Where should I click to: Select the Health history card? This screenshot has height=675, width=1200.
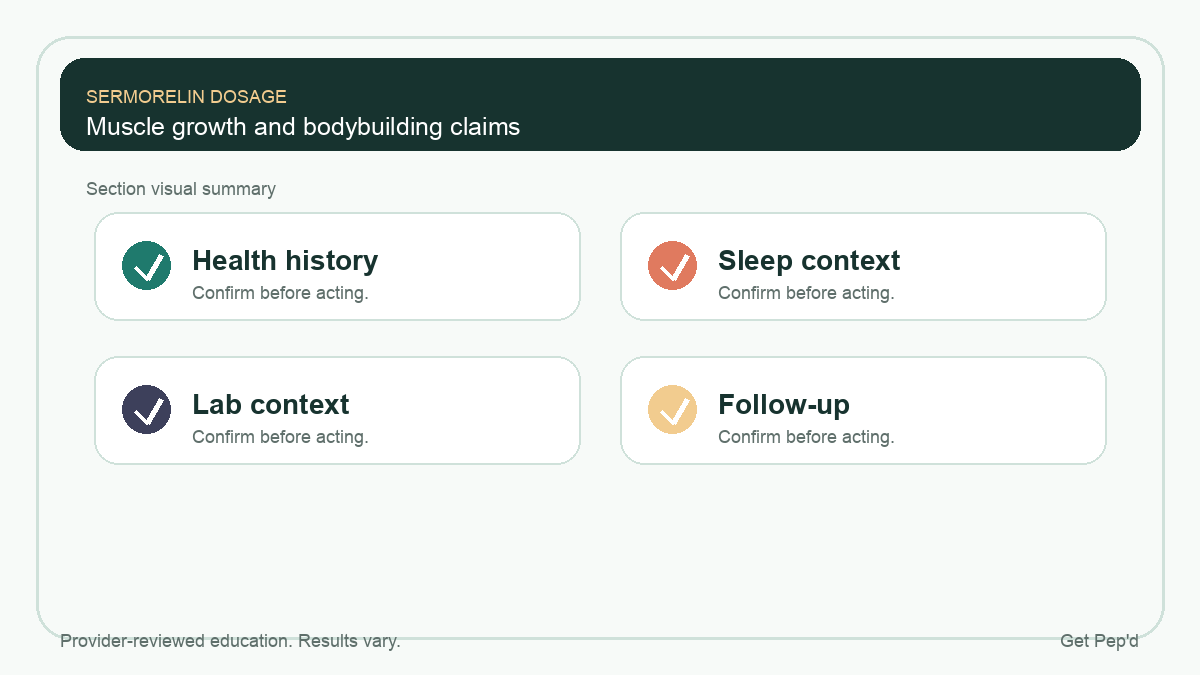(337, 266)
